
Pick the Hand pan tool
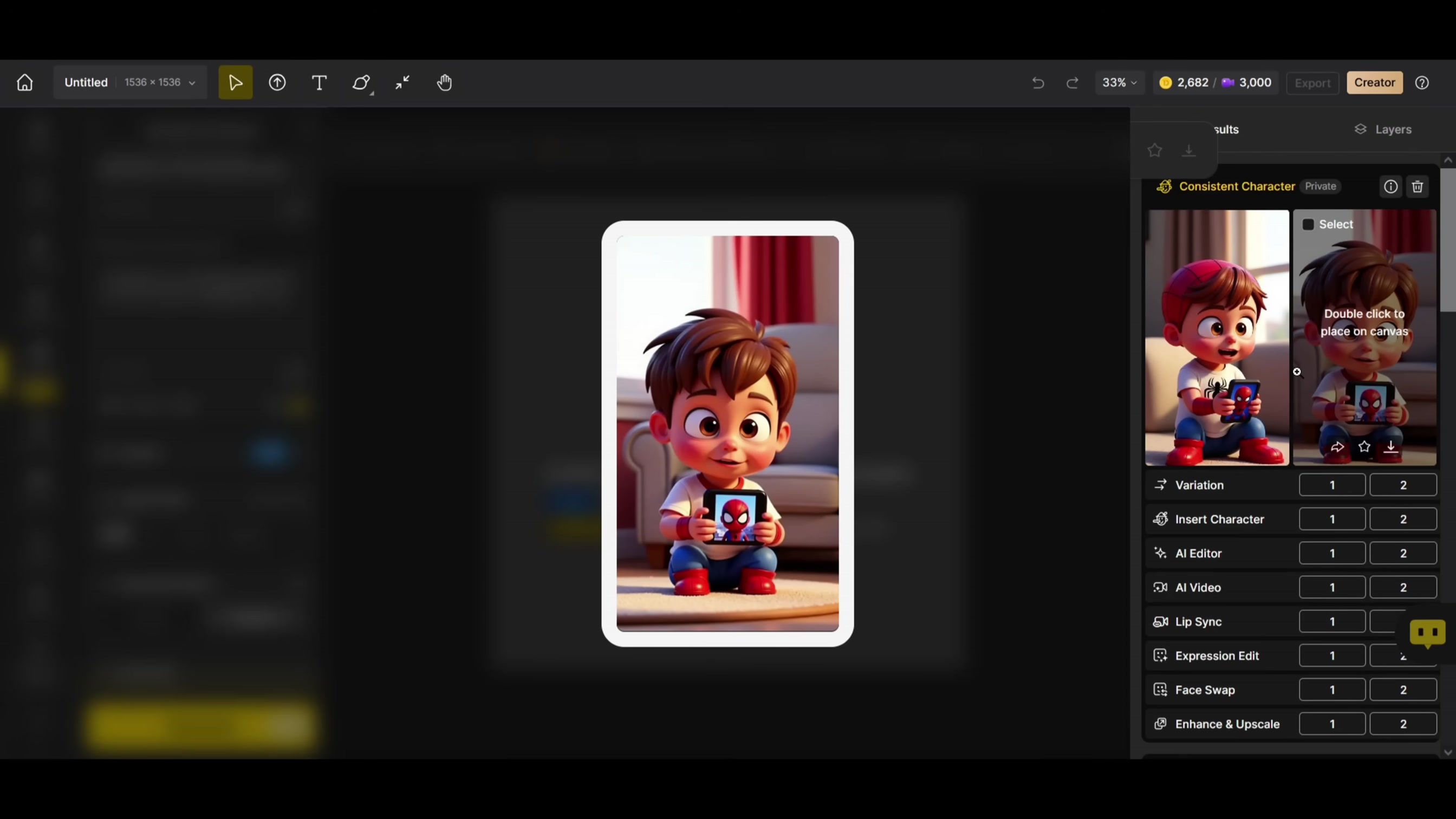(444, 82)
